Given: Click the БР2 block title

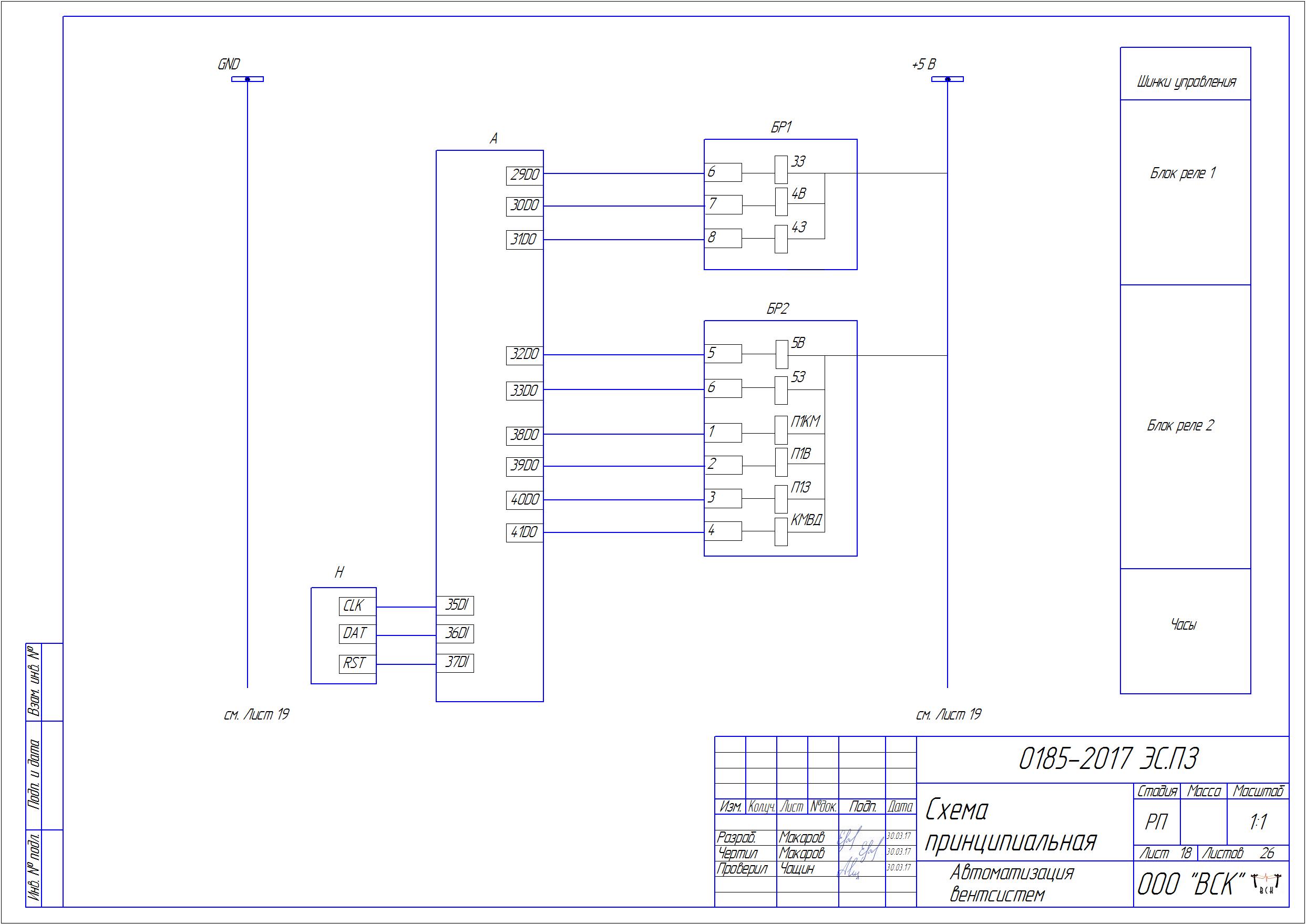Looking at the screenshot, I should [778, 309].
